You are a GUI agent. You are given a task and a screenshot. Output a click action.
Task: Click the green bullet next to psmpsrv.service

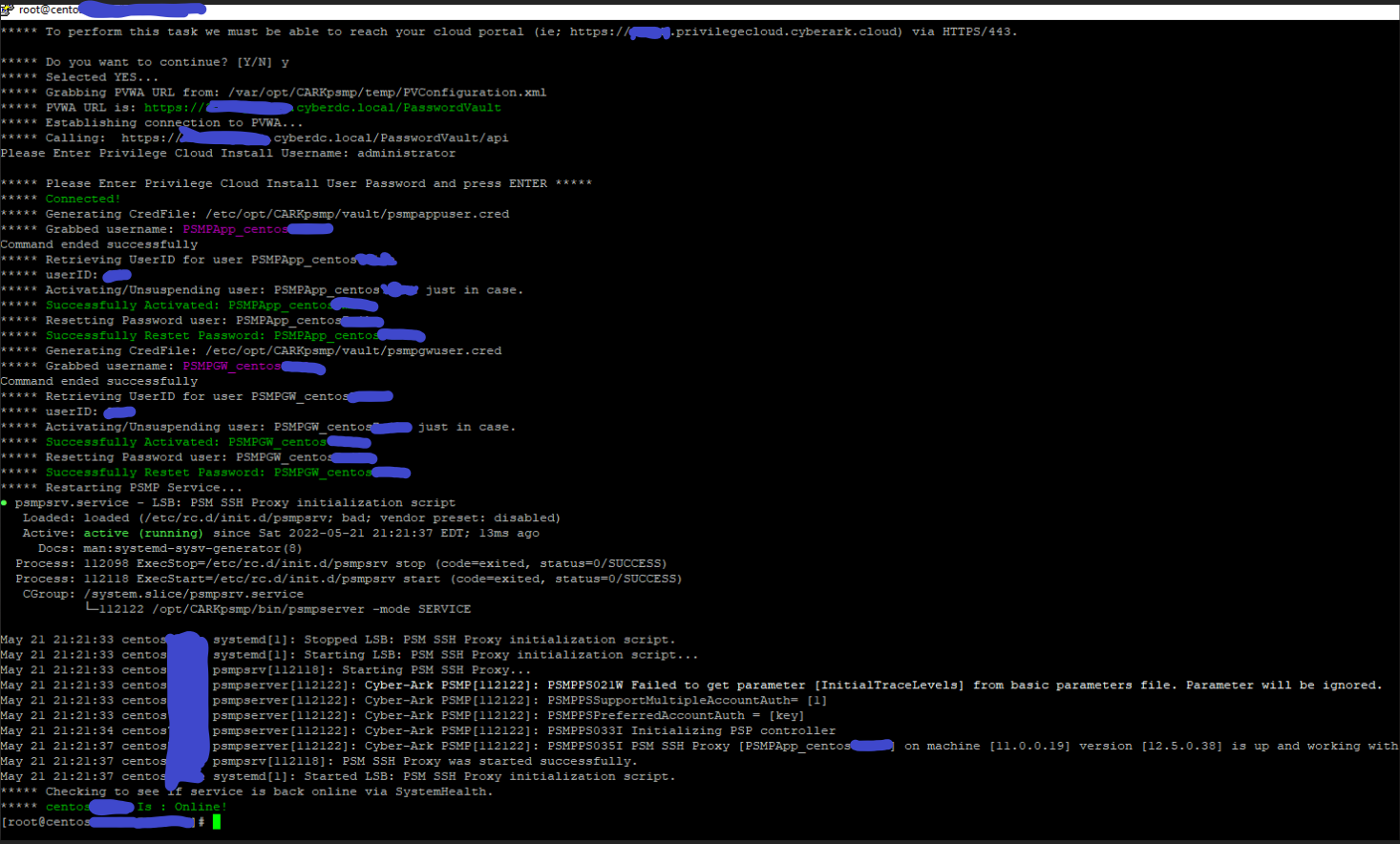[5, 501]
